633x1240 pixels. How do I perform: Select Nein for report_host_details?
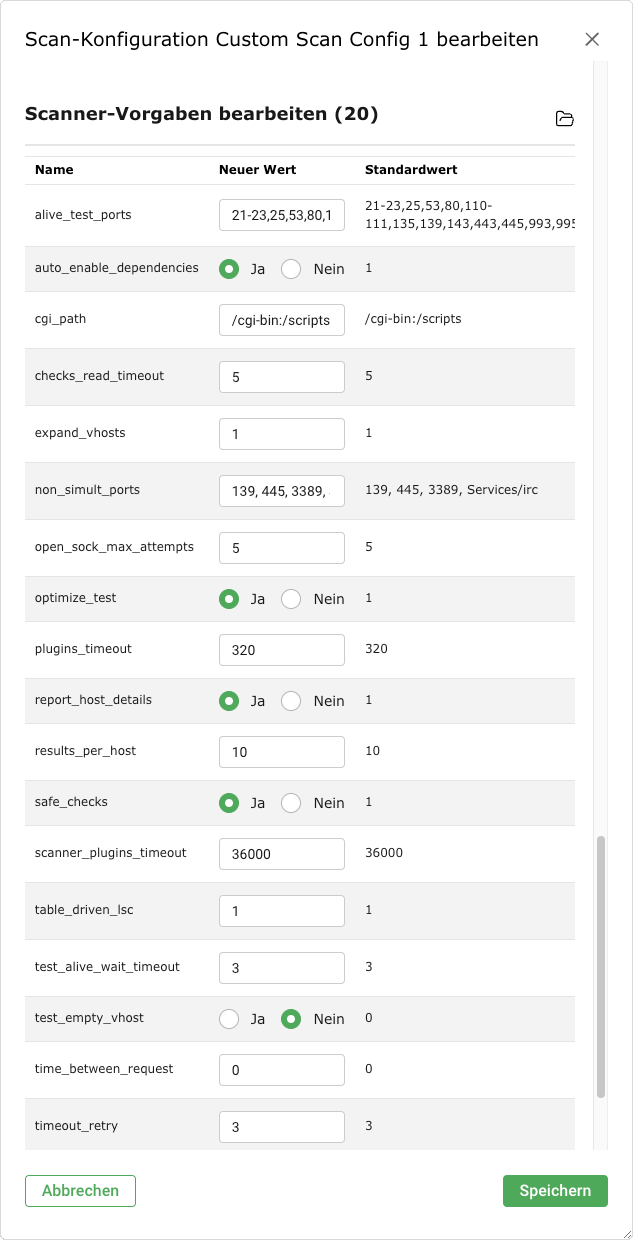291,701
